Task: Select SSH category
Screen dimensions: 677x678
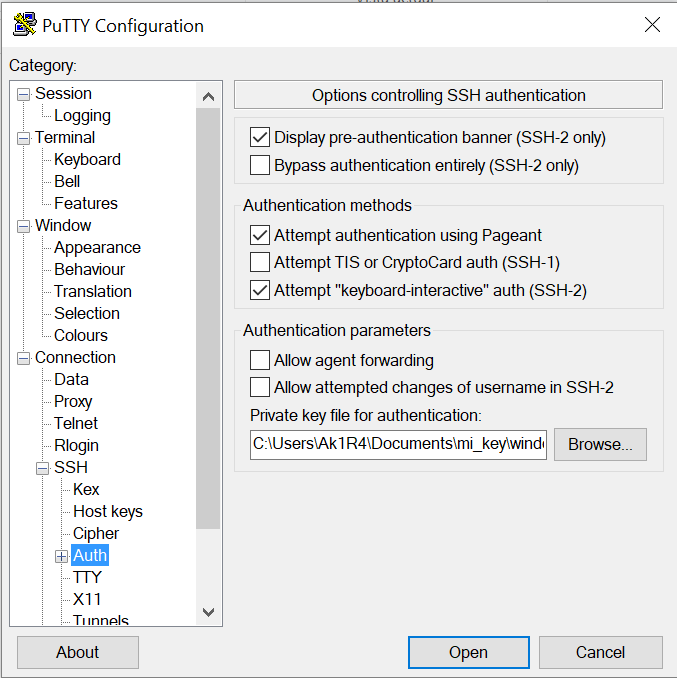Action: pos(71,467)
